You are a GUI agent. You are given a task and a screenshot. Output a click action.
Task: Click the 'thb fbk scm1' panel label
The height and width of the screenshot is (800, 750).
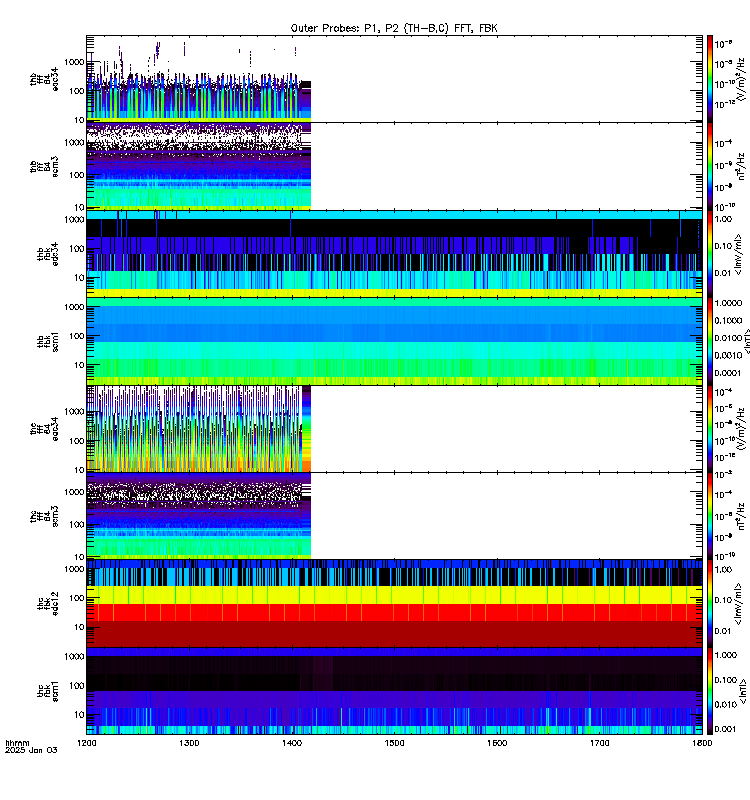[x=48, y=341]
